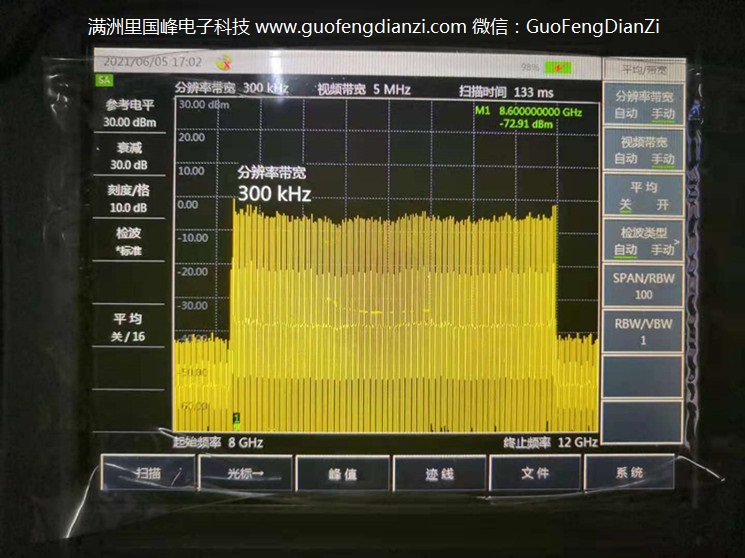Click the 平均/带宽 menu title

coord(644,70)
